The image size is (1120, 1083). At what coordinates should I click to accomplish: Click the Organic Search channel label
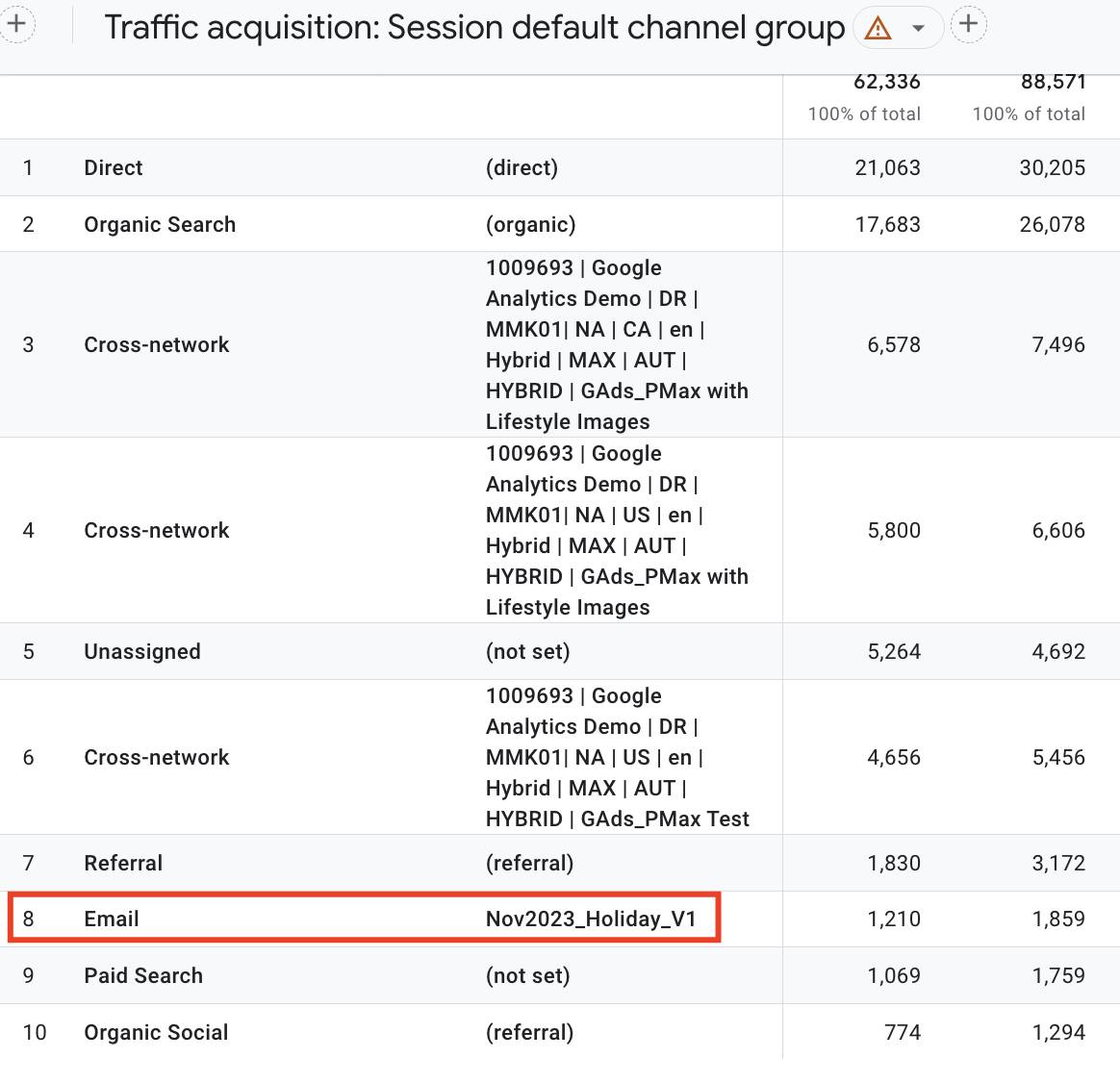[x=160, y=224]
